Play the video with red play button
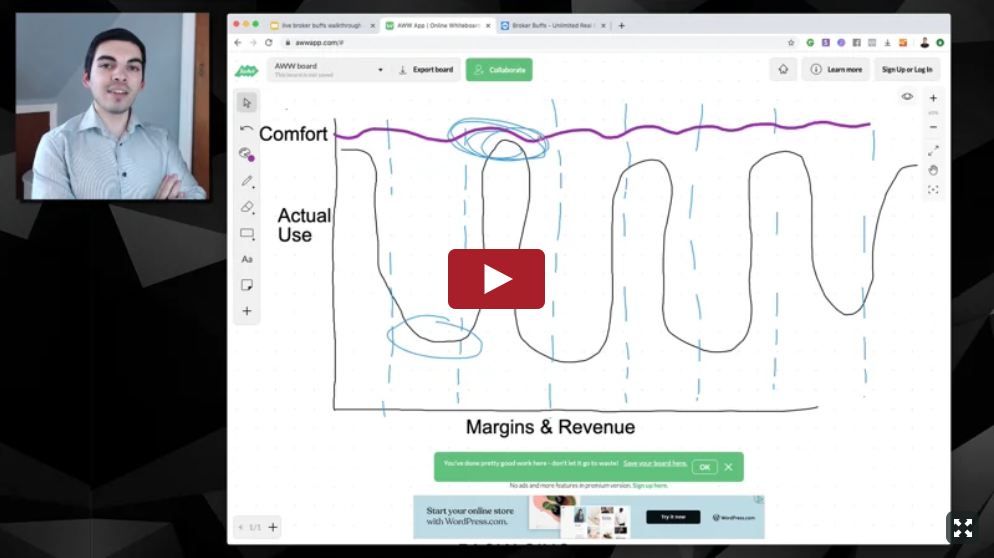 point(496,279)
